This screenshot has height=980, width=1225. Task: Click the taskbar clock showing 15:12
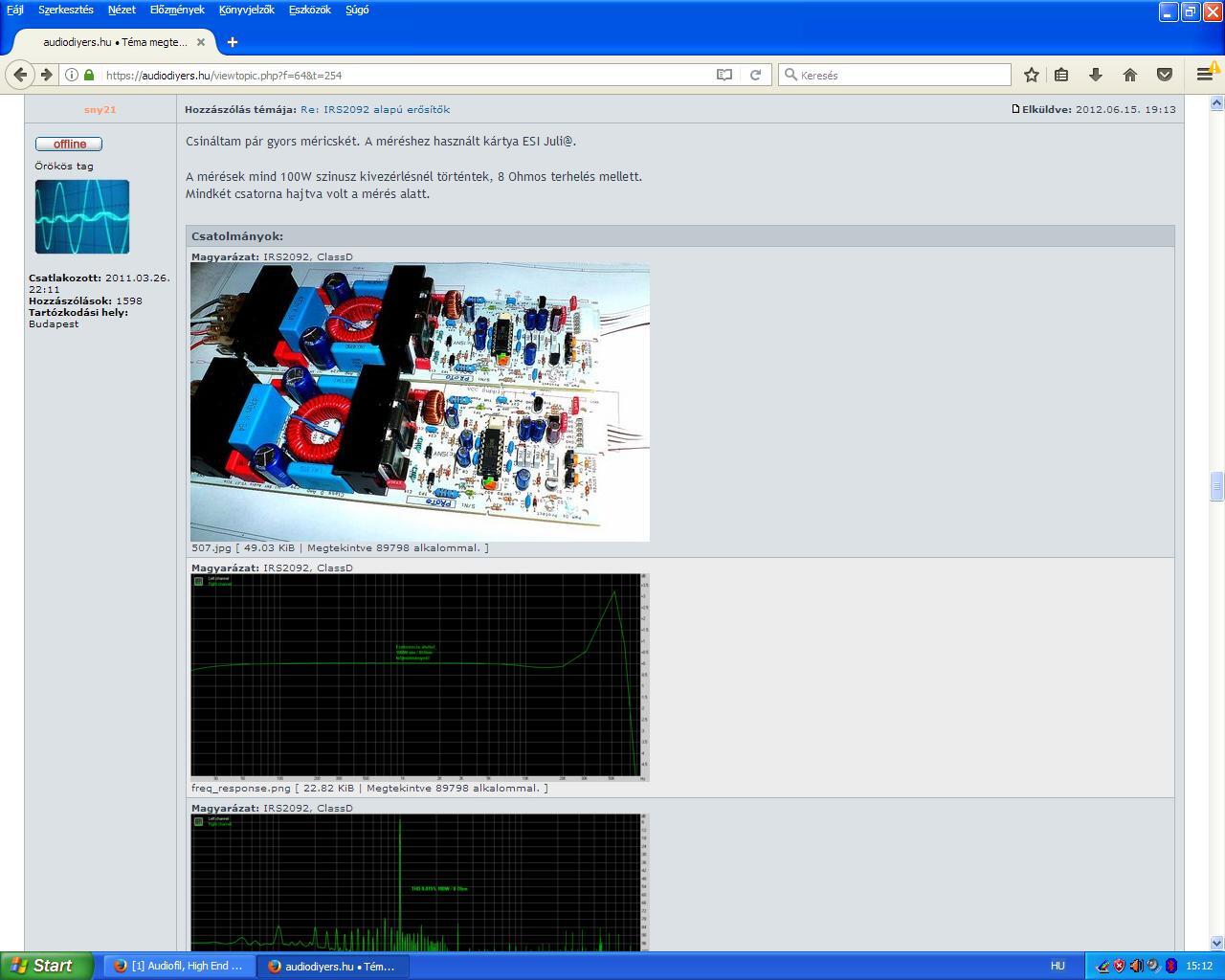click(x=1199, y=966)
